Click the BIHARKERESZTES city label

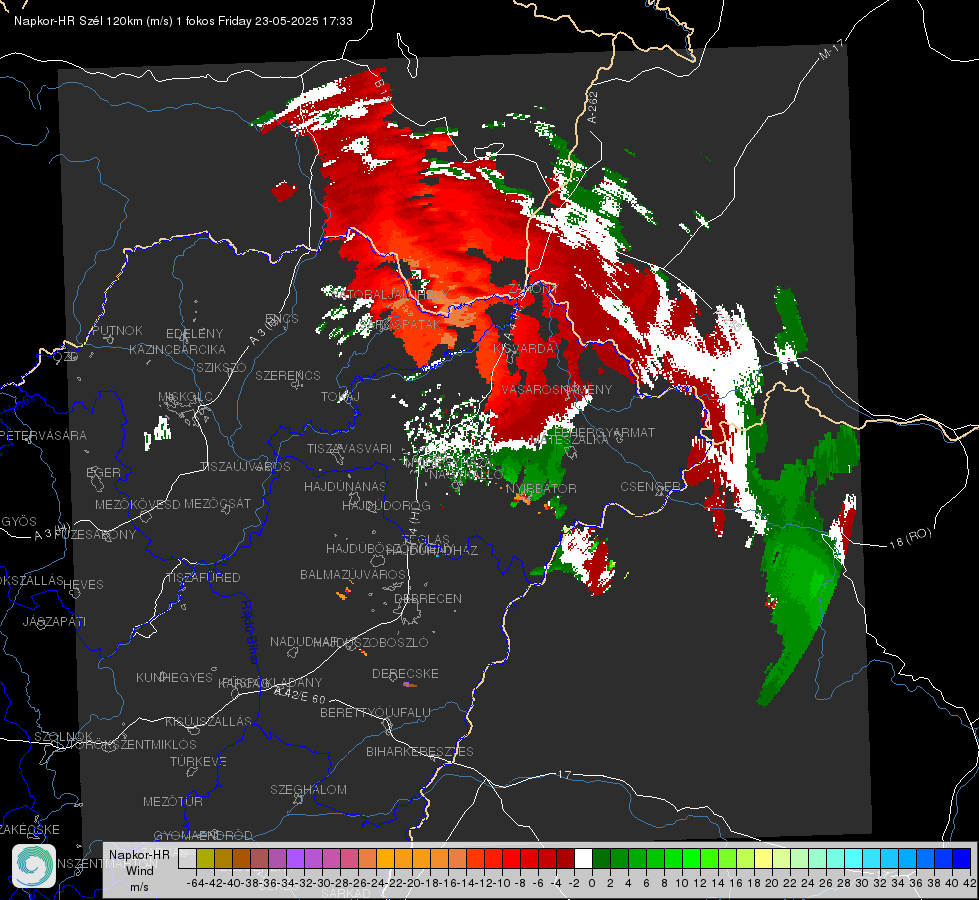(420, 751)
